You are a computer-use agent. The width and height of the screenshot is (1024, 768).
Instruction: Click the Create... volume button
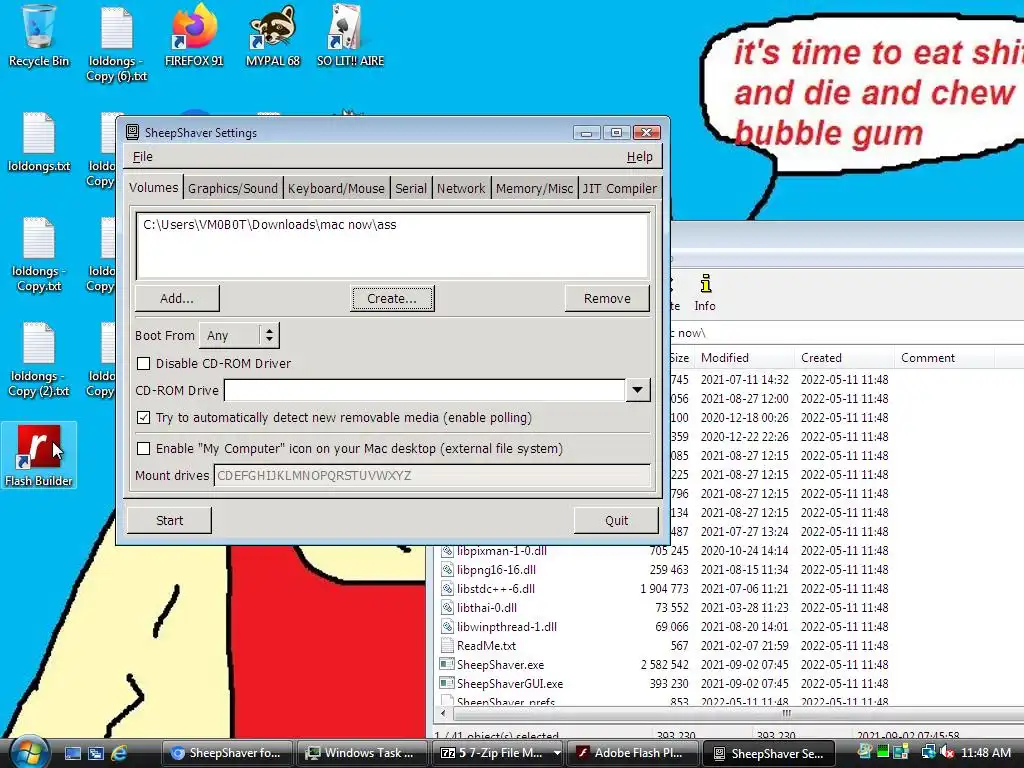click(392, 298)
